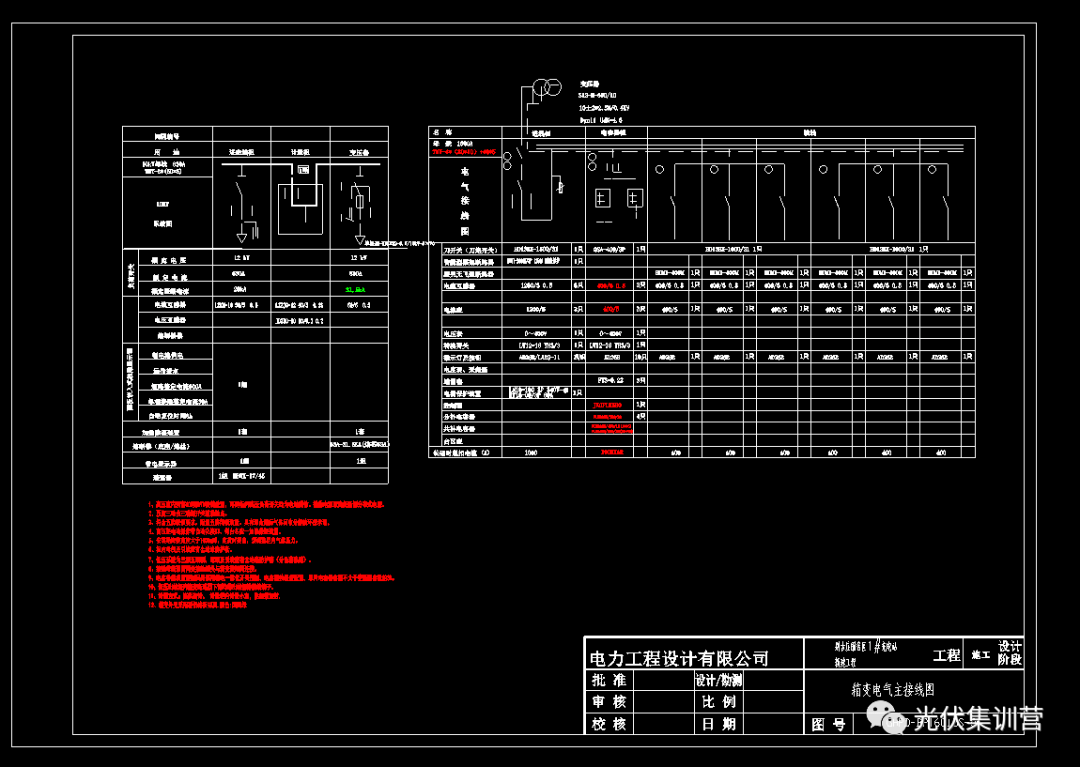Image resolution: width=1080 pixels, height=767 pixels.
Task: Click the last feeder circle symbol on the far right
Action: [932, 170]
